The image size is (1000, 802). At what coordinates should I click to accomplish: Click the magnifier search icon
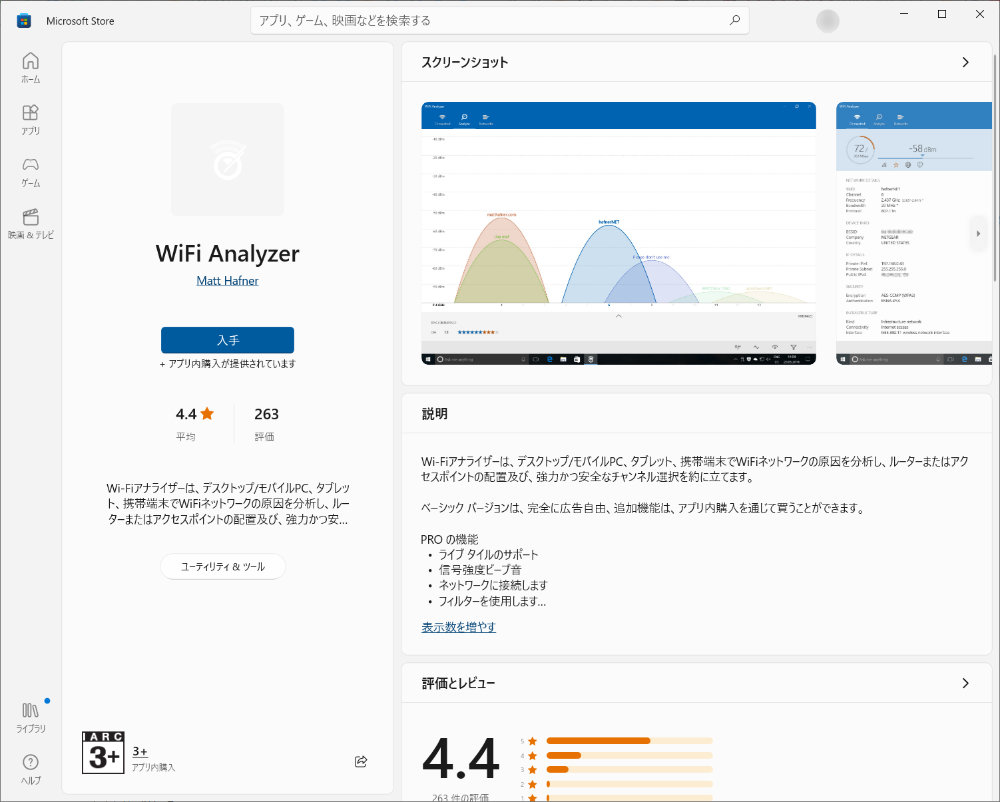735,20
